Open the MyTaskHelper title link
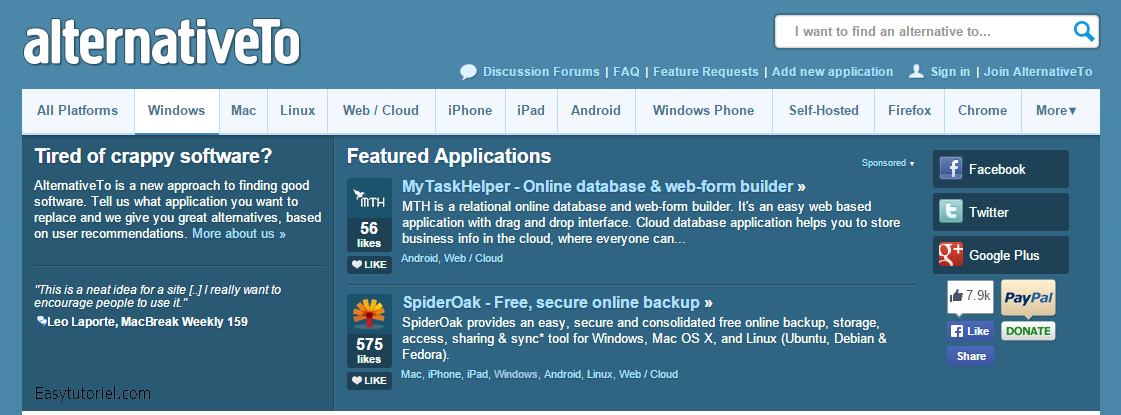Screen dimensions: 1121x415 coord(604,187)
